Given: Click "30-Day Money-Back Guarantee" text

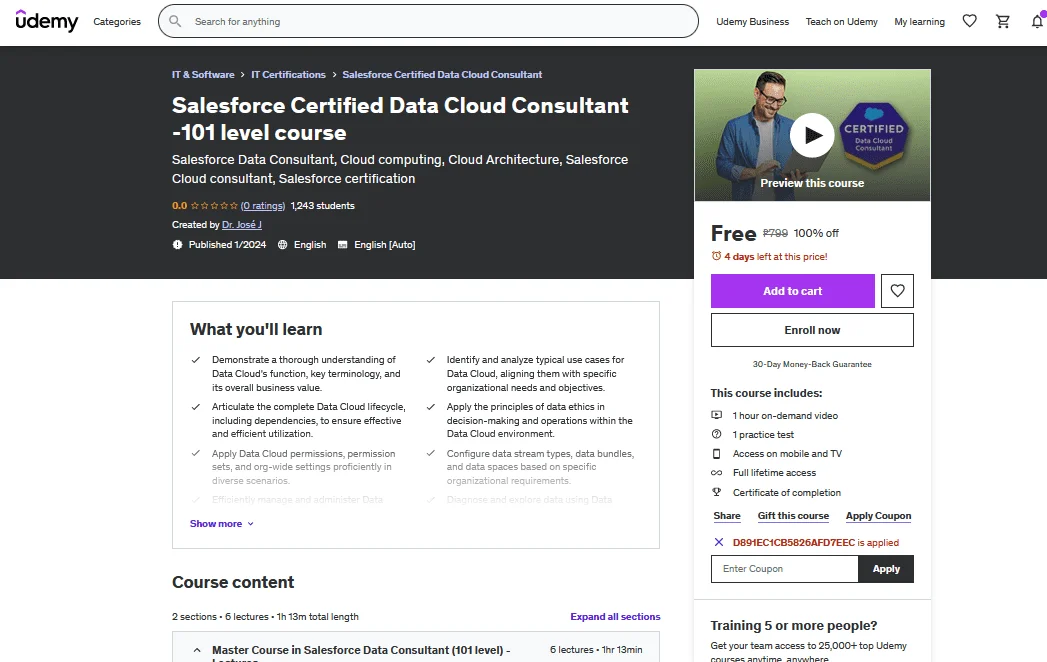Looking at the screenshot, I should 812,364.
